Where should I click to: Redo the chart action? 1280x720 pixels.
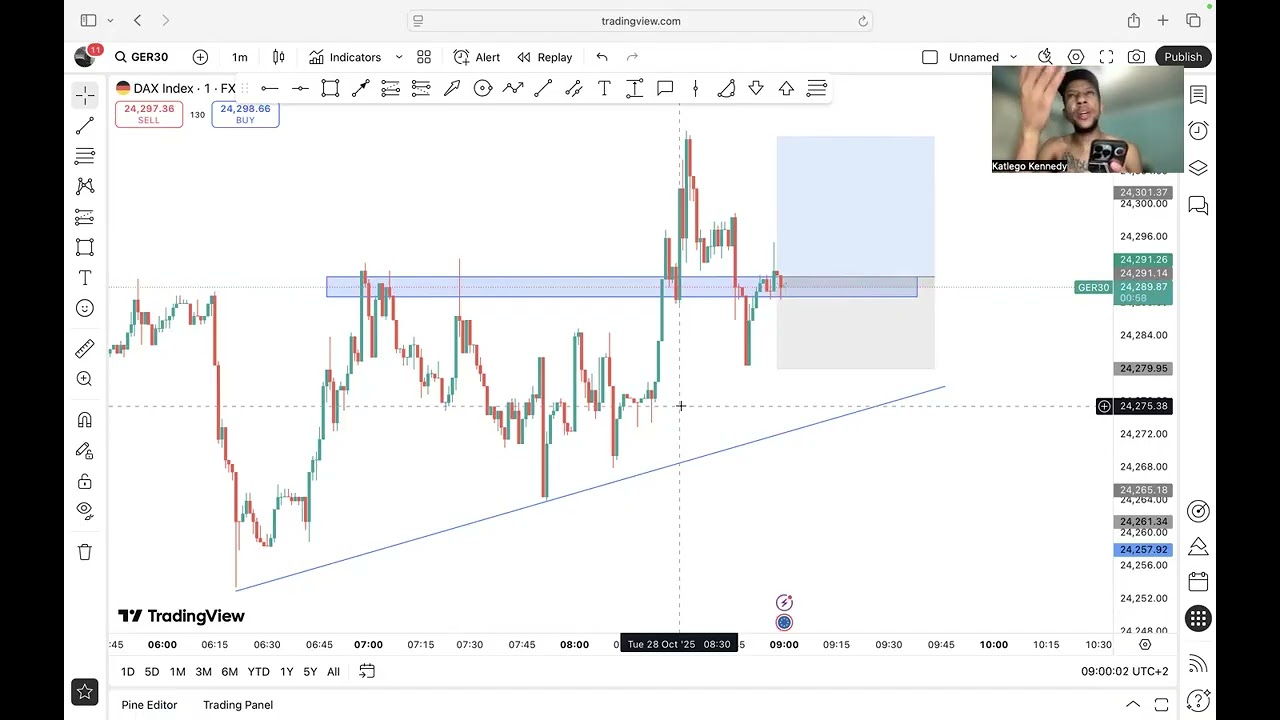[x=632, y=57]
